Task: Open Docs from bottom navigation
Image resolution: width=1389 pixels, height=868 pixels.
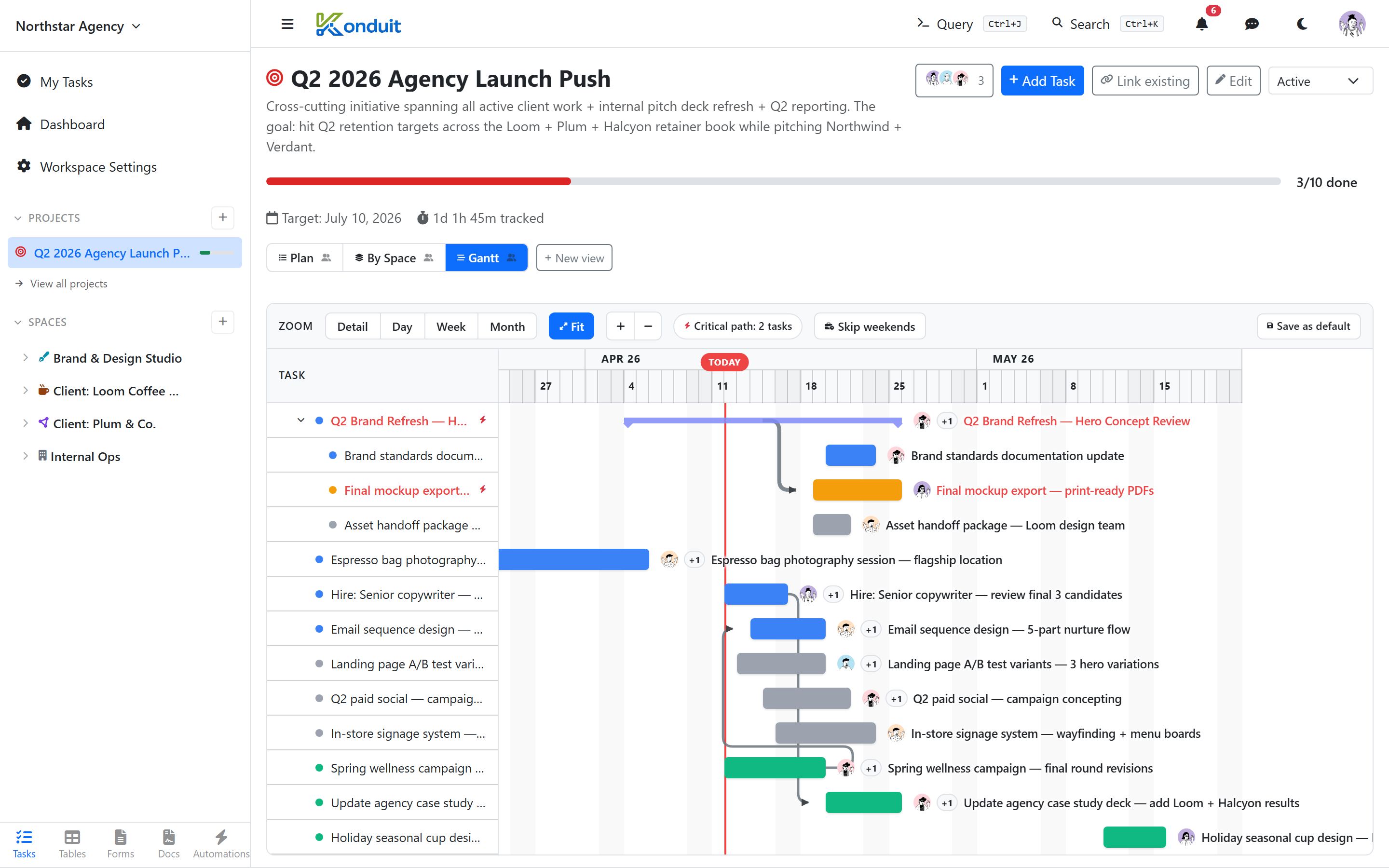Action: pyautogui.click(x=169, y=844)
